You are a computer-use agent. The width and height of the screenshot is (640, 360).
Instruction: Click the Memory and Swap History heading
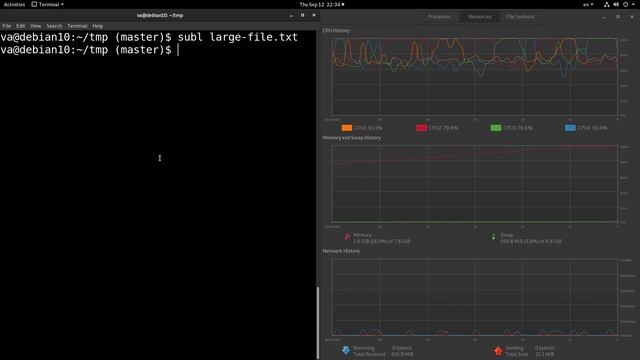351,138
